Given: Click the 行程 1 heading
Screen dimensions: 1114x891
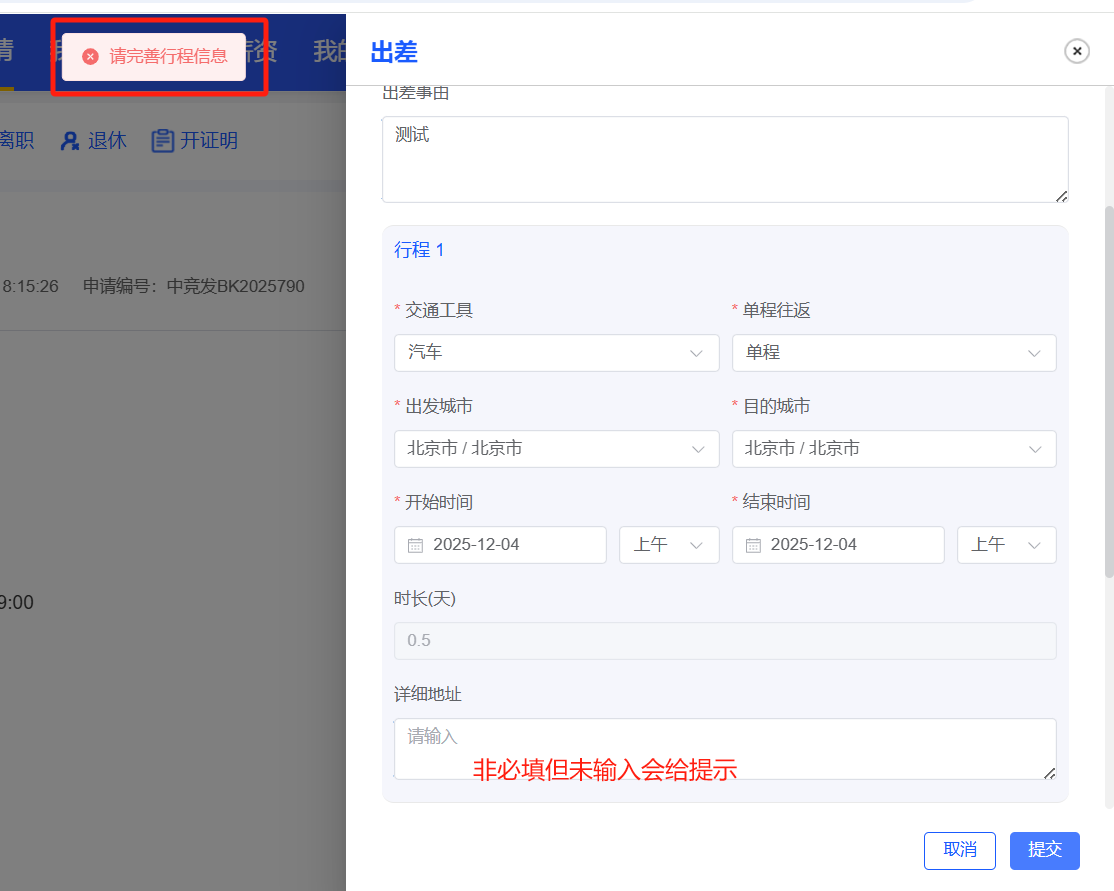Looking at the screenshot, I should [x=419, y=250].
